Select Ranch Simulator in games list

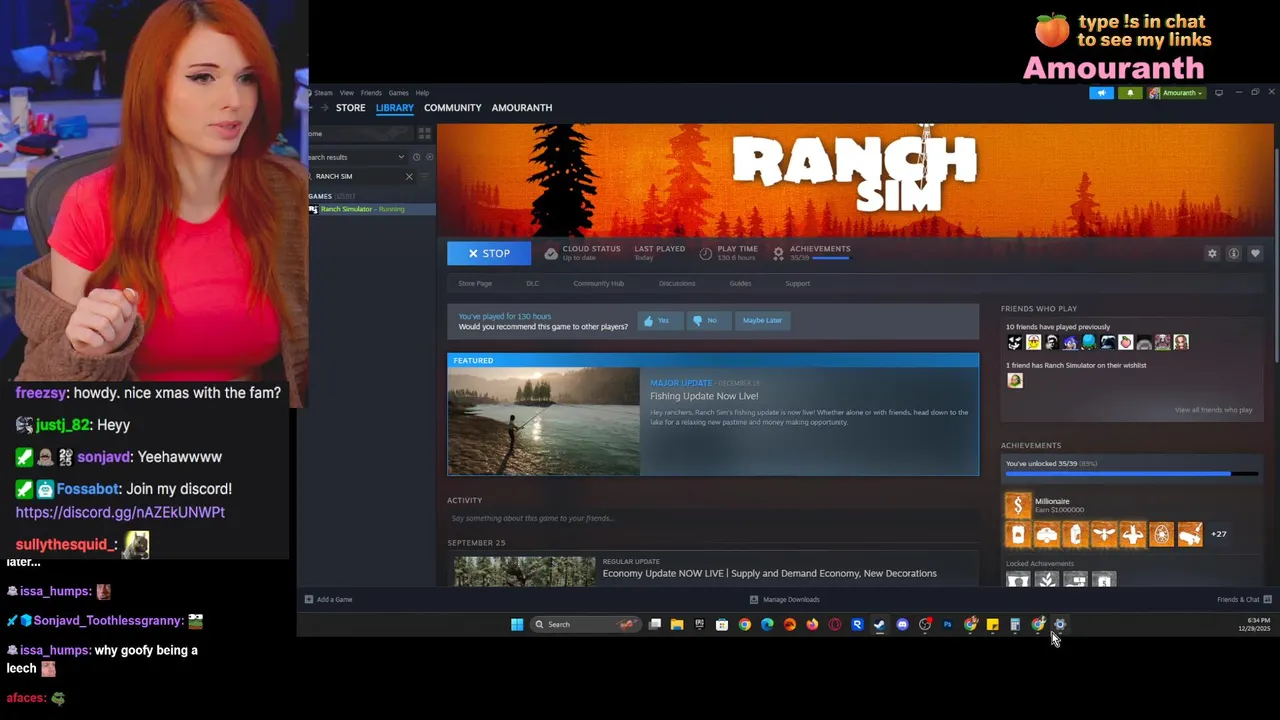pyautogui.click(x=371, y=209)
